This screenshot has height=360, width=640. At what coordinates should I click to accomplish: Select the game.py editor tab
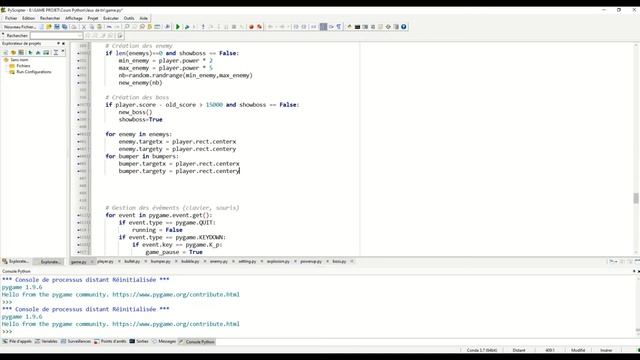tap(78, 262)
